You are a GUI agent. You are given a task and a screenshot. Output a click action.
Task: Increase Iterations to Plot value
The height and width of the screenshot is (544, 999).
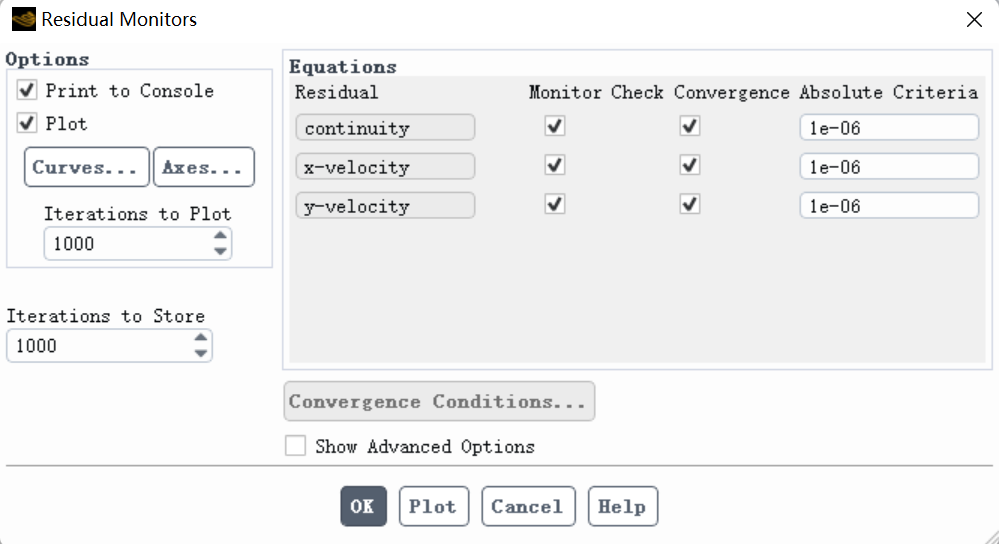(x=221, y=237)
